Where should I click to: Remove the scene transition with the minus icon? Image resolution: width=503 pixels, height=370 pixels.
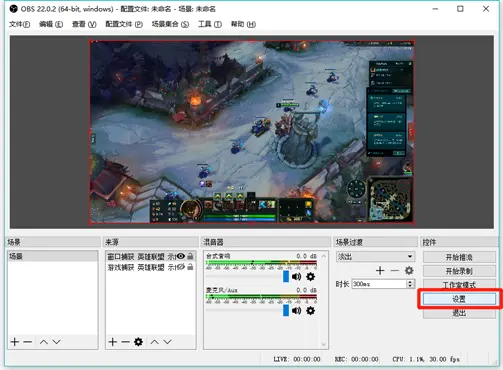coord(395,270)
